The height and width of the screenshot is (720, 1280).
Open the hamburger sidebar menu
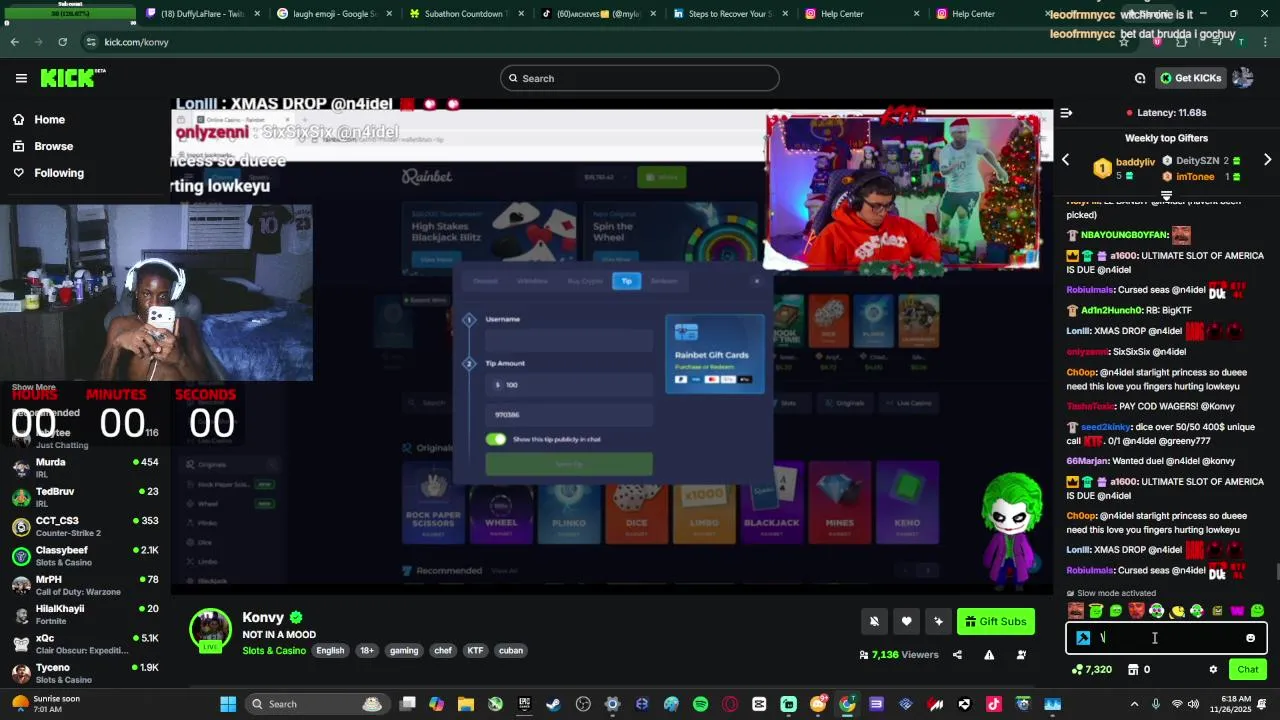21,78
